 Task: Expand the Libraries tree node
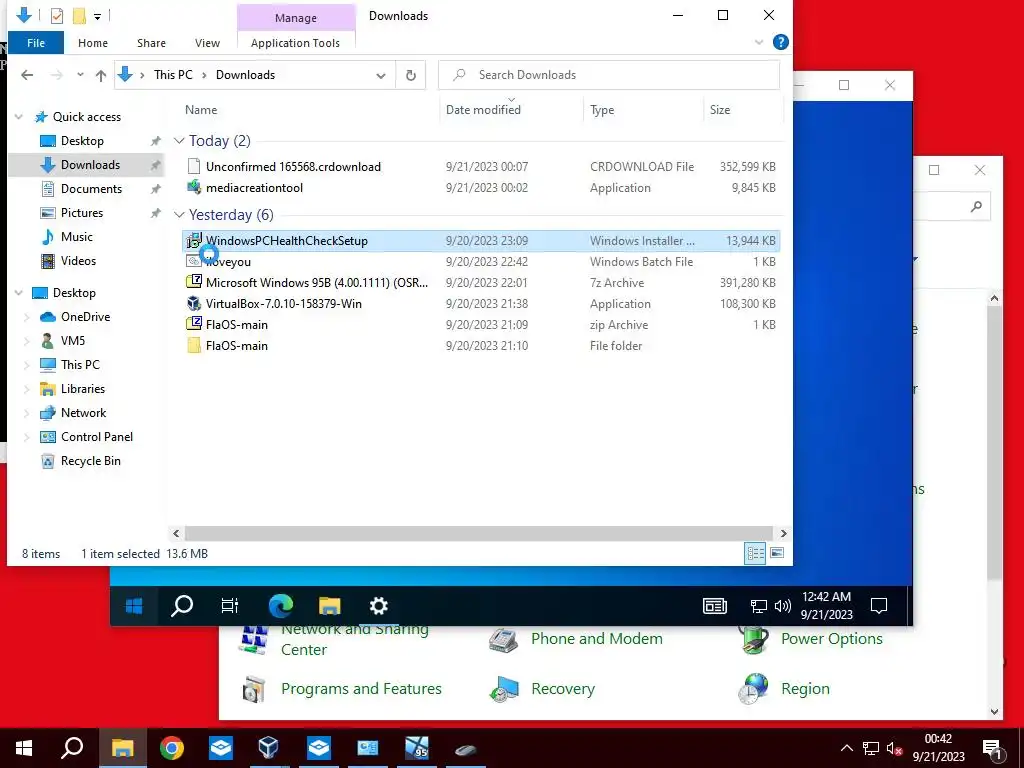[x=27, y=389]
